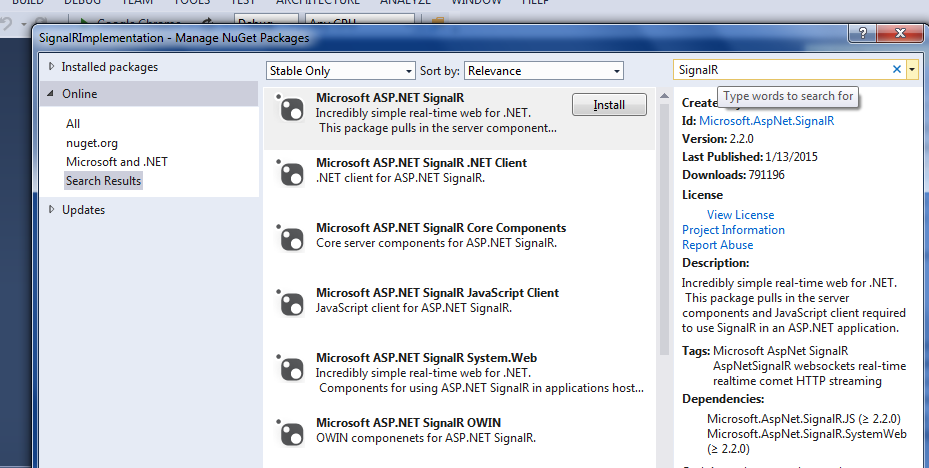This screenshot has width=929, height=468.
Task: Click the SignalR .NET Client package icon
Action: tap(290, 174)
